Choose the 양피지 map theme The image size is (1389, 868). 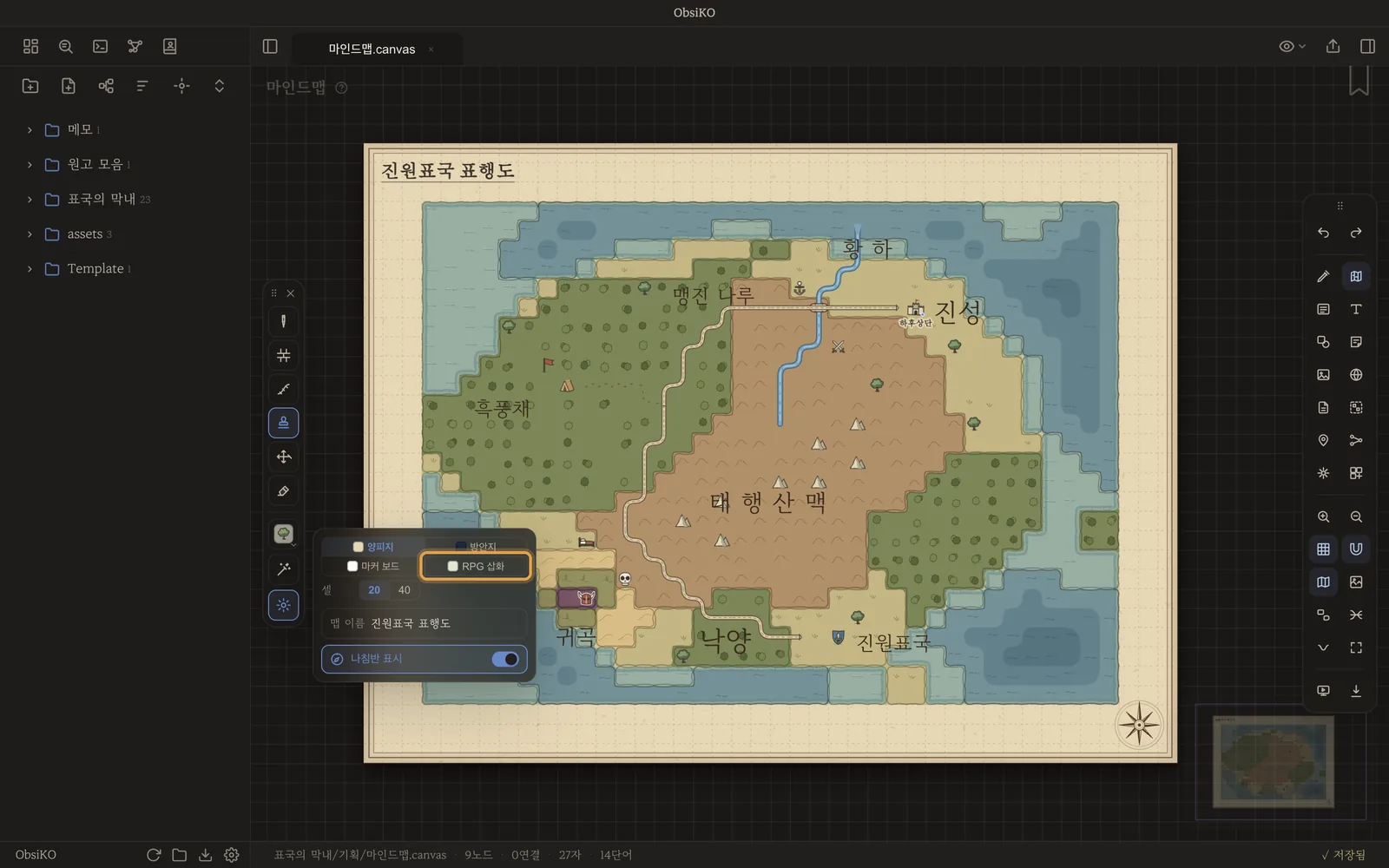point(373,547)
